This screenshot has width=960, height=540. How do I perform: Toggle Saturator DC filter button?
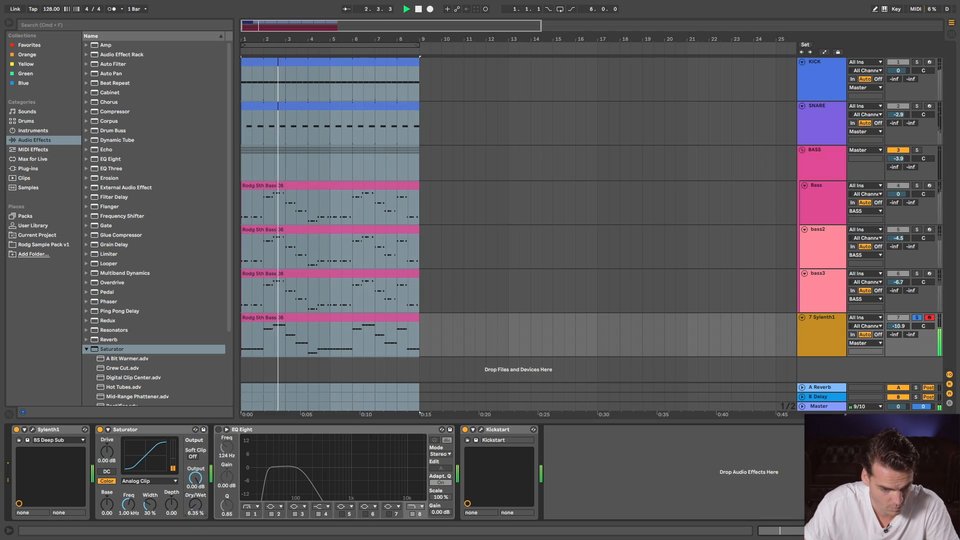point(107,471)
